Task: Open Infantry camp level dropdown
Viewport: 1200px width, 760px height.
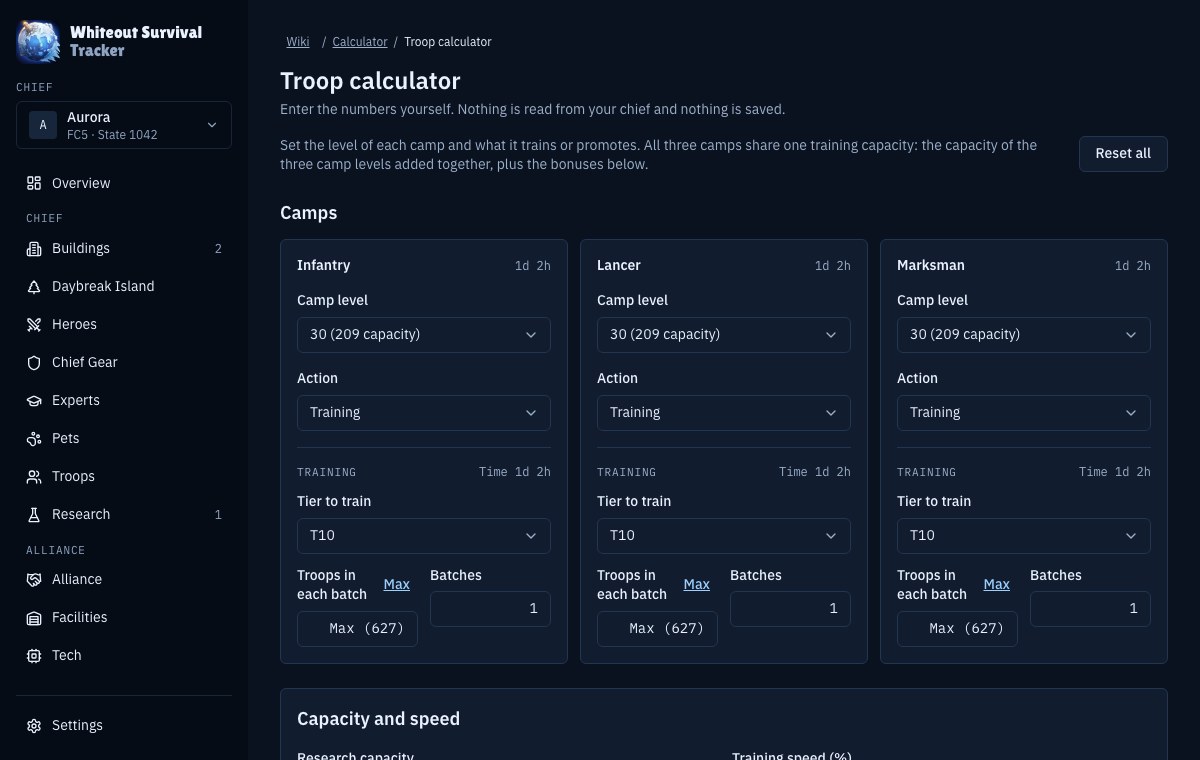Action: pyautogui.click(x=424, y=334)
